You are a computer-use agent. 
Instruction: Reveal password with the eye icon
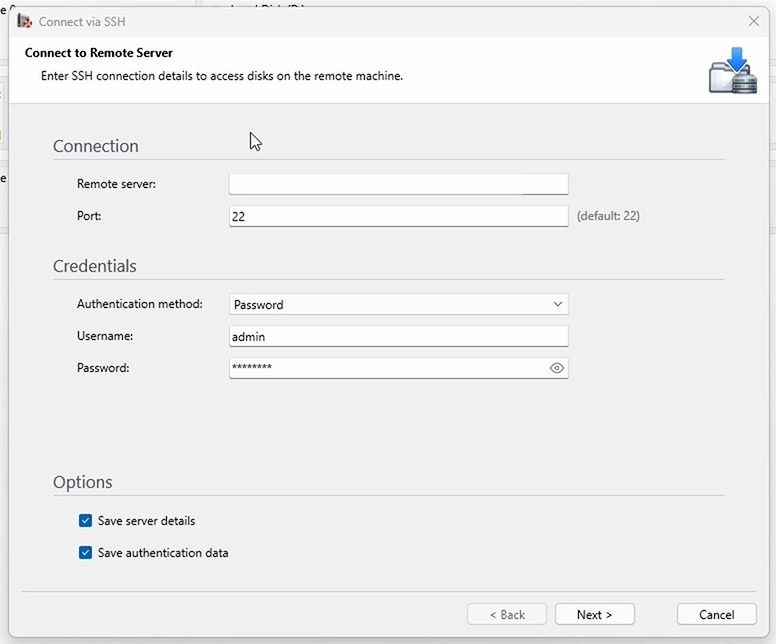(557, 368)
